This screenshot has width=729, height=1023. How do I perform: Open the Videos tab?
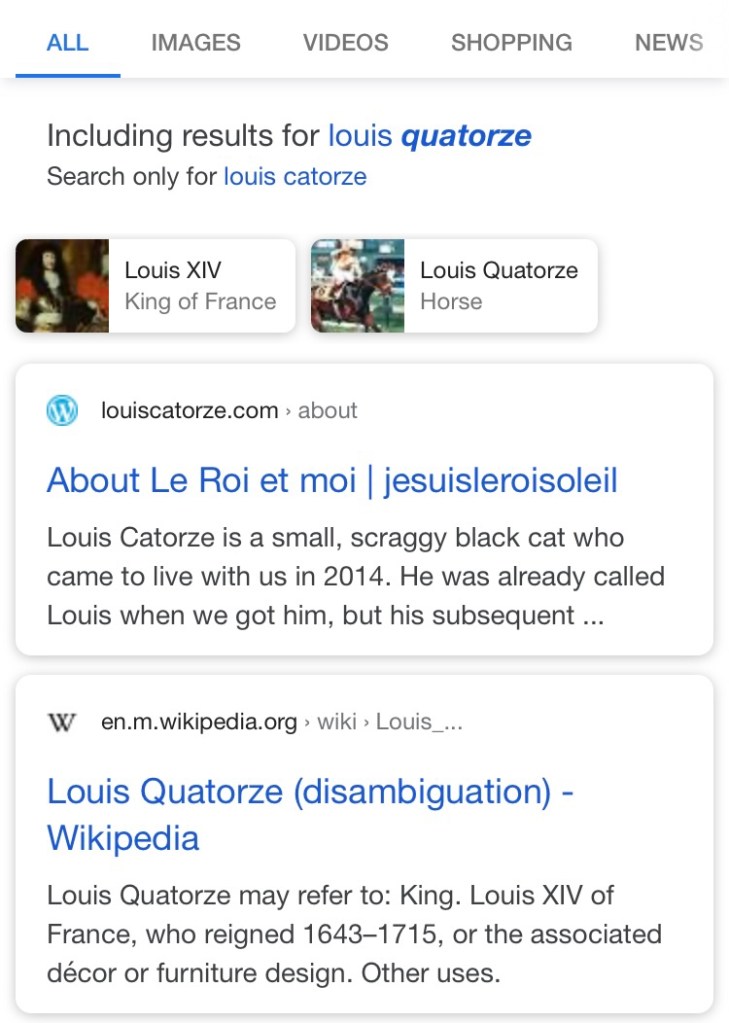(x=345, y=43)
